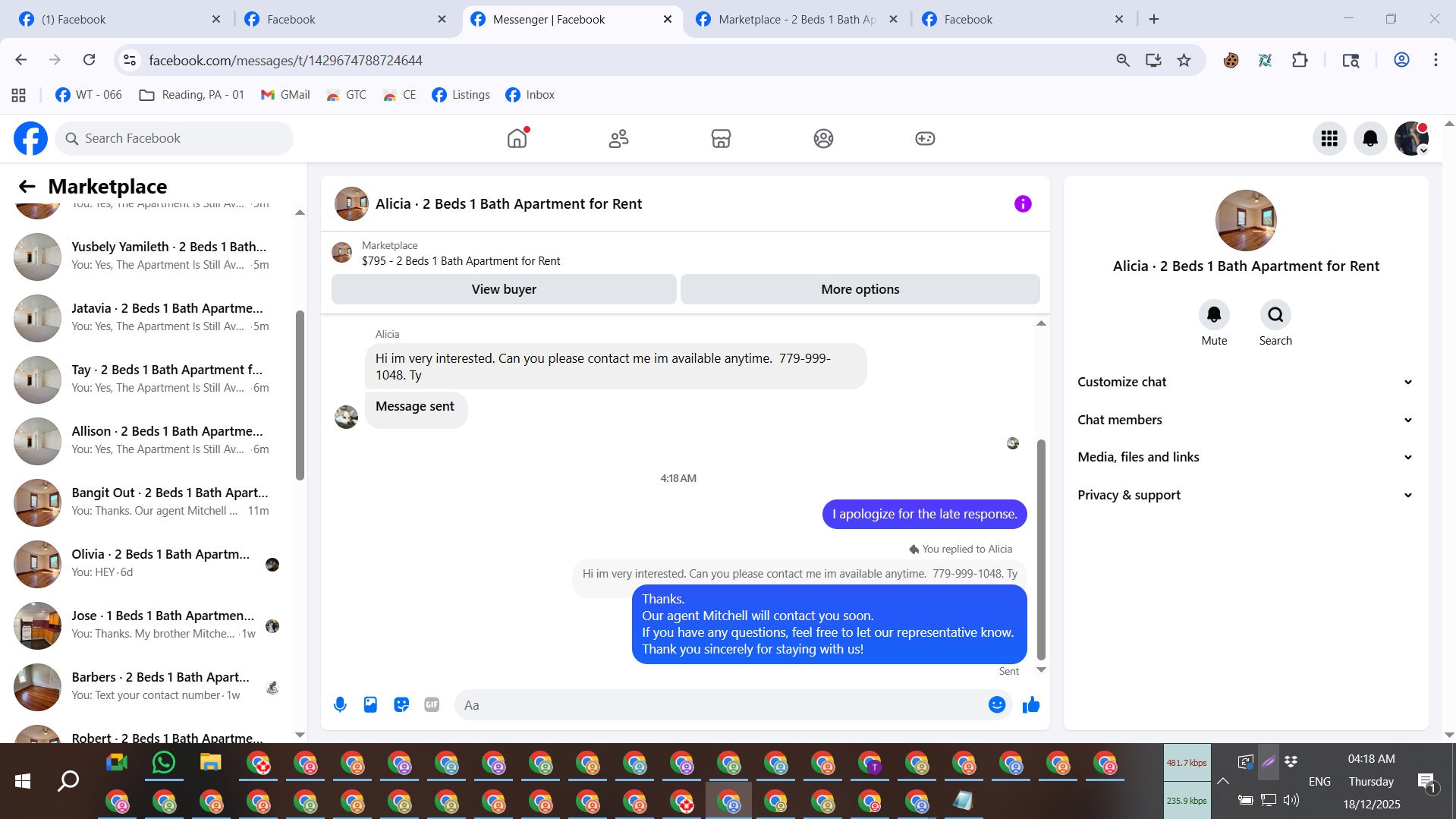Open a new browser tab
This screenshot has width=1456, height=819.
click(1154, 19)
